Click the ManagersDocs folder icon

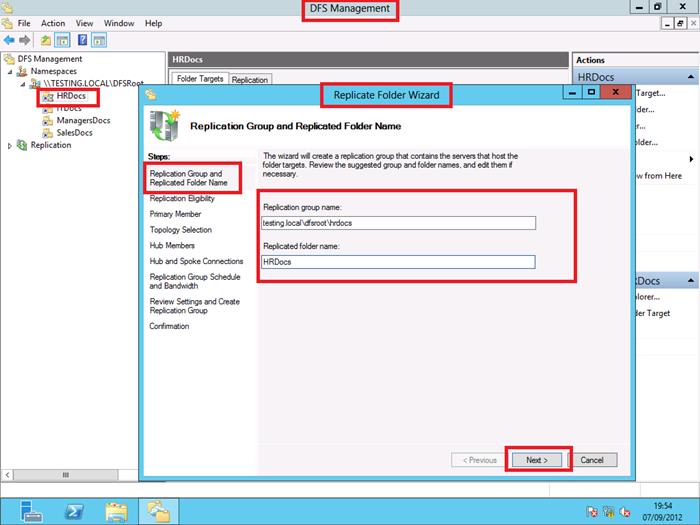(47, 121)
